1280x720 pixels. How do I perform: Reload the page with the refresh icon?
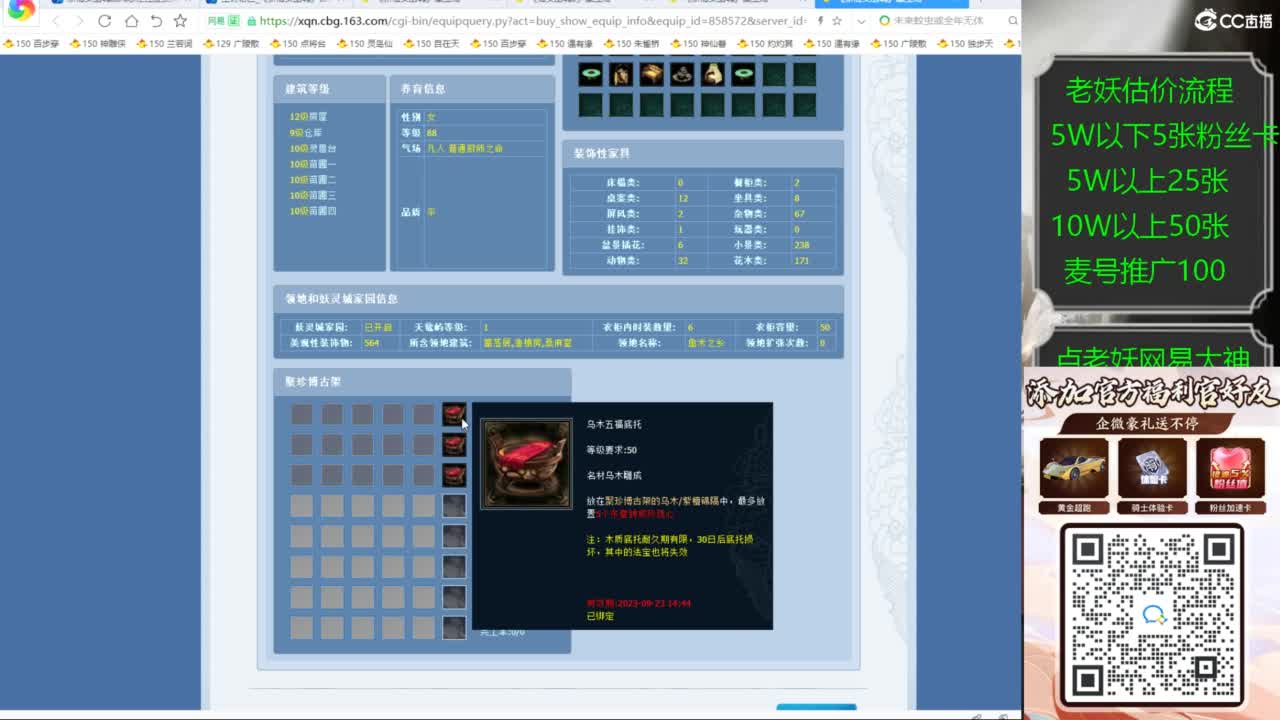105,21
